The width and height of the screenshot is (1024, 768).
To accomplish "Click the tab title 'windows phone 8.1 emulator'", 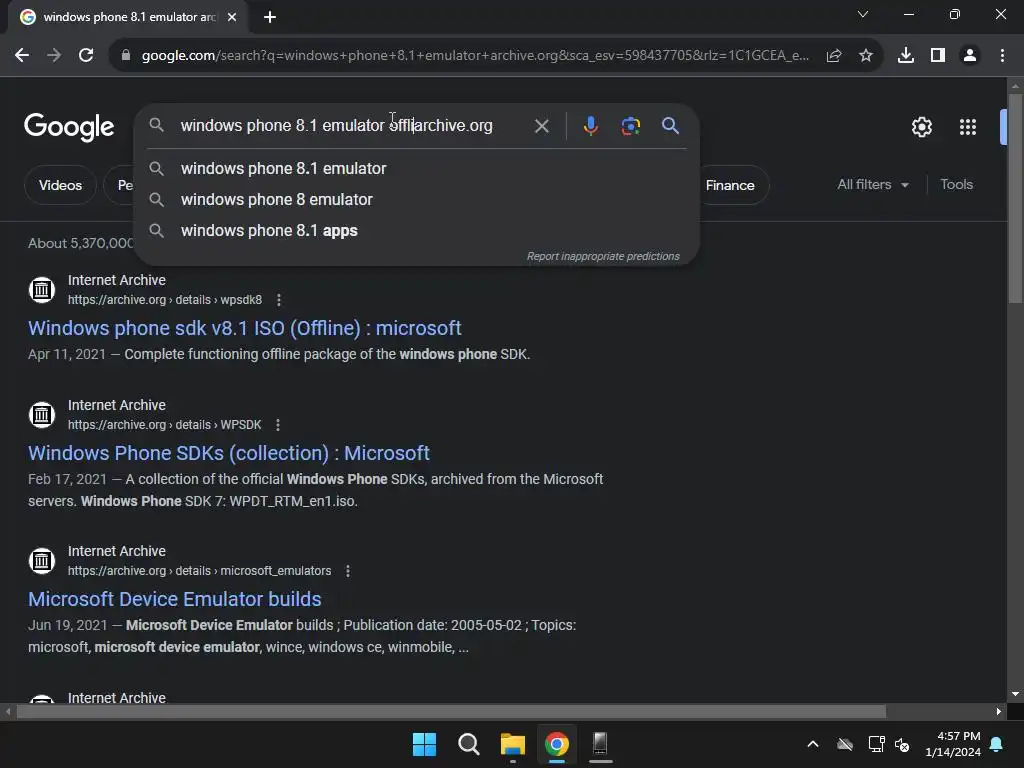I will click(129, 17).
